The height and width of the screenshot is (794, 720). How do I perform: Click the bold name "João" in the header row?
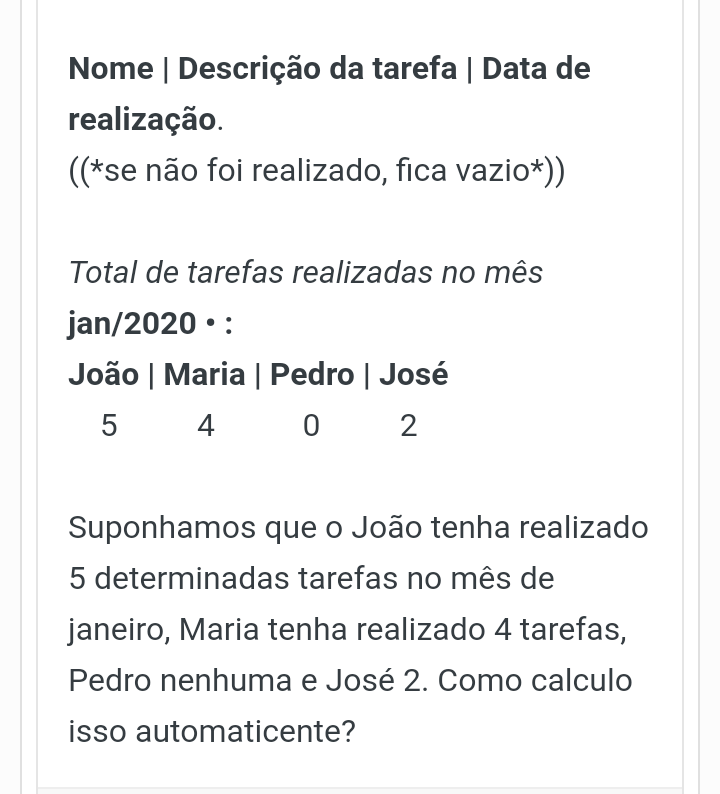(104, 374)
